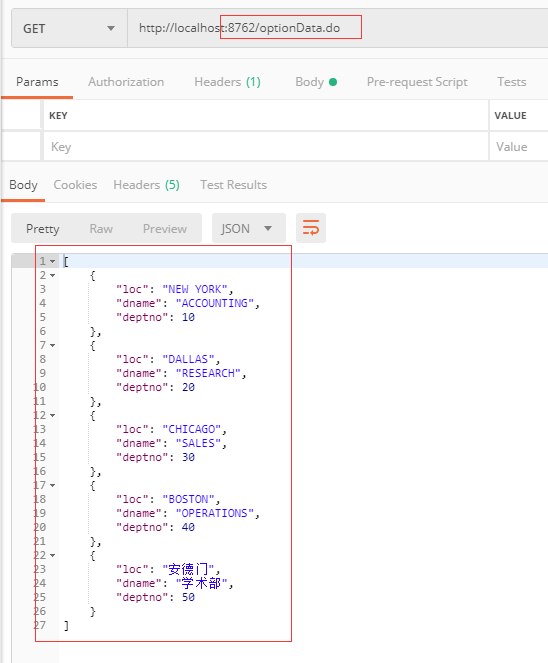Open the response Headers (5) tab
This screenshot has height=663, width=548.
pos(146,185)
